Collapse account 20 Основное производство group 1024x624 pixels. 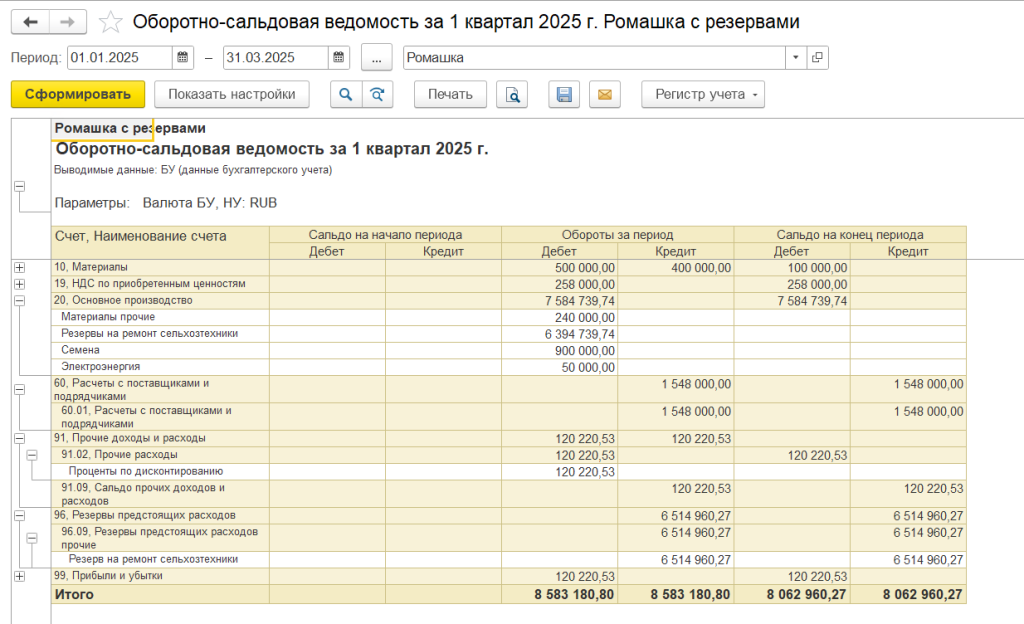click(x=19, y=300)
